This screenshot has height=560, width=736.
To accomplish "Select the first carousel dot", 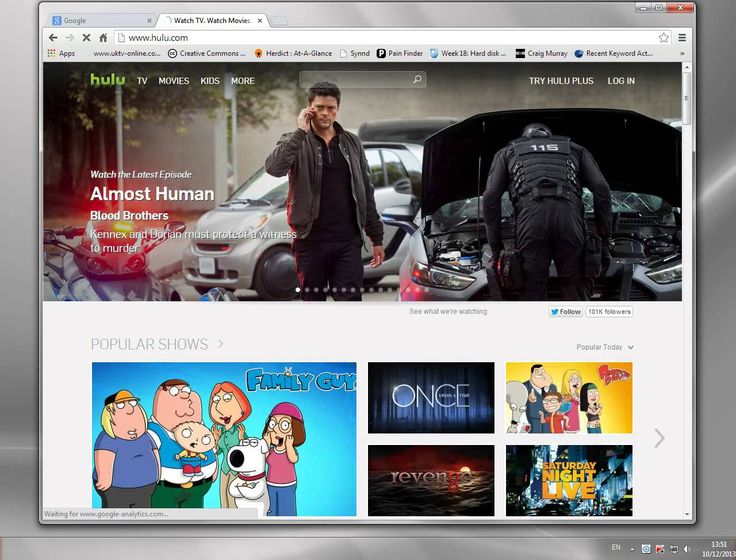I will point(298,290).
